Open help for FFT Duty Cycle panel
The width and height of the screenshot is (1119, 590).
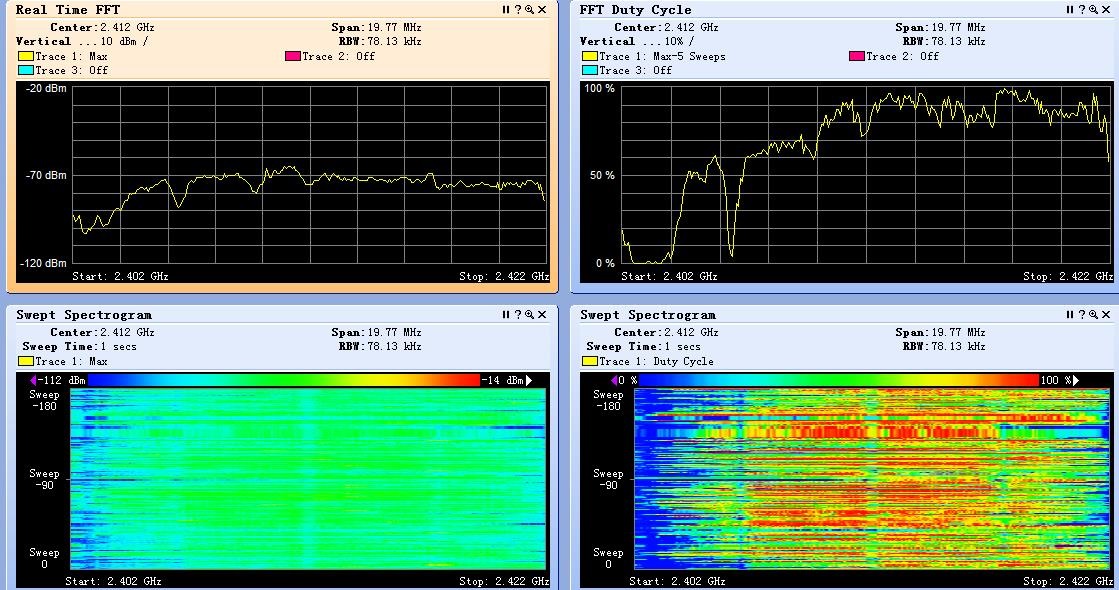point(1082,9)
